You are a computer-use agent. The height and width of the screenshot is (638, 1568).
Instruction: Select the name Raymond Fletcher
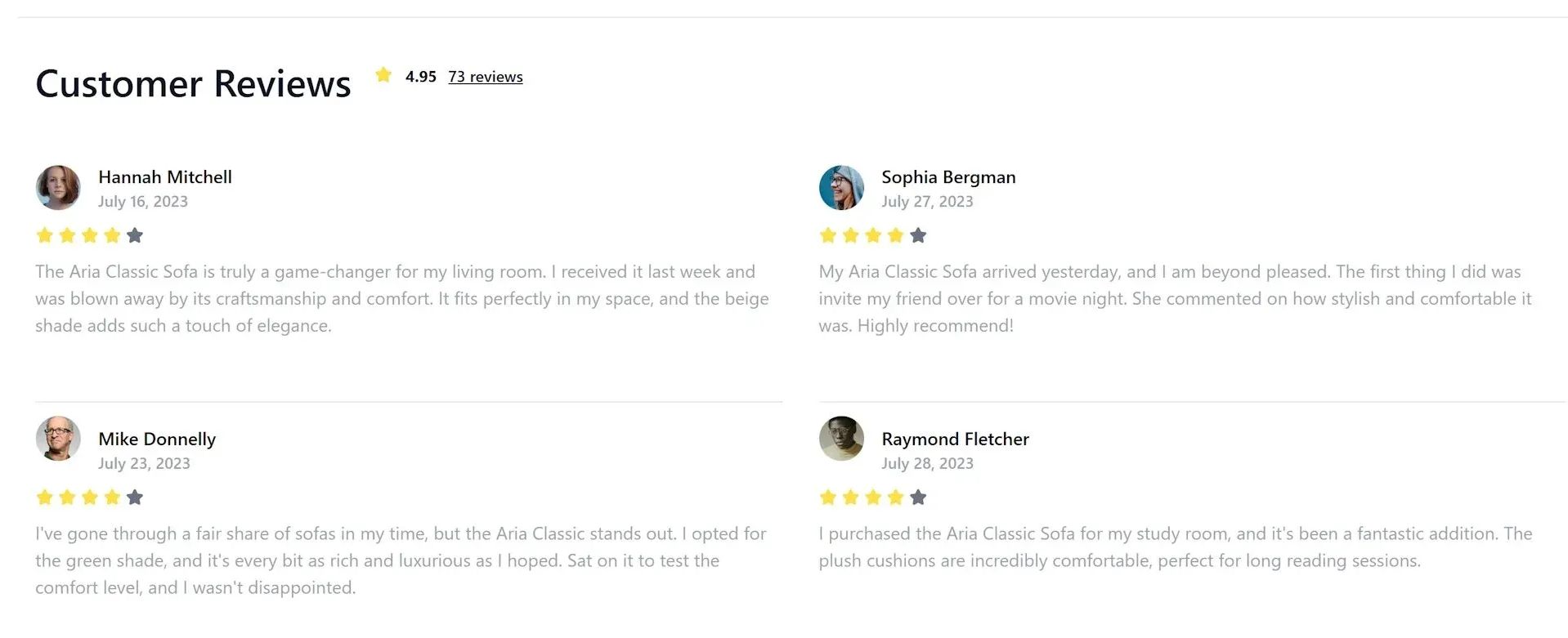954,439
